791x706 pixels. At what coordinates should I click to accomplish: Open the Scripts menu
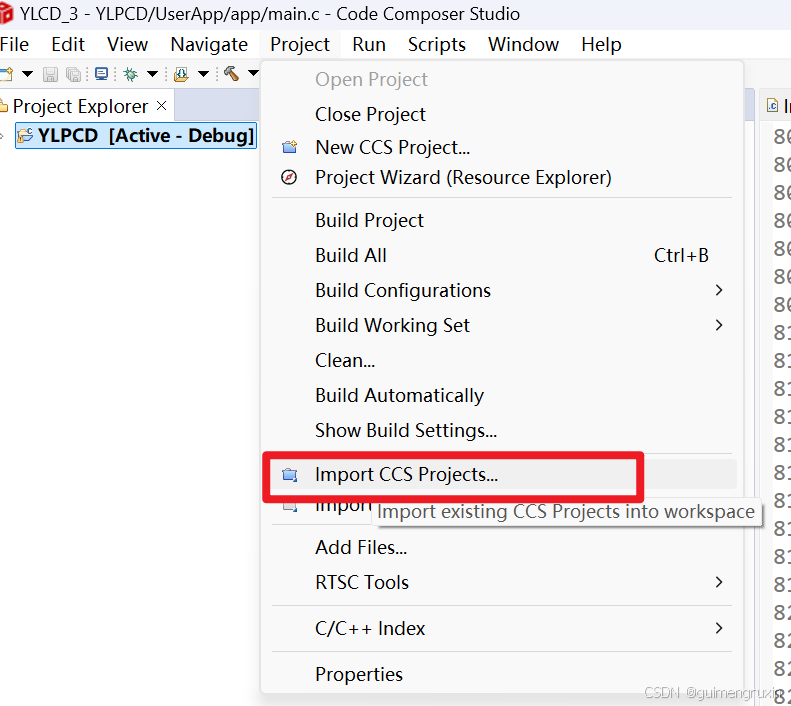pos(436,45)
